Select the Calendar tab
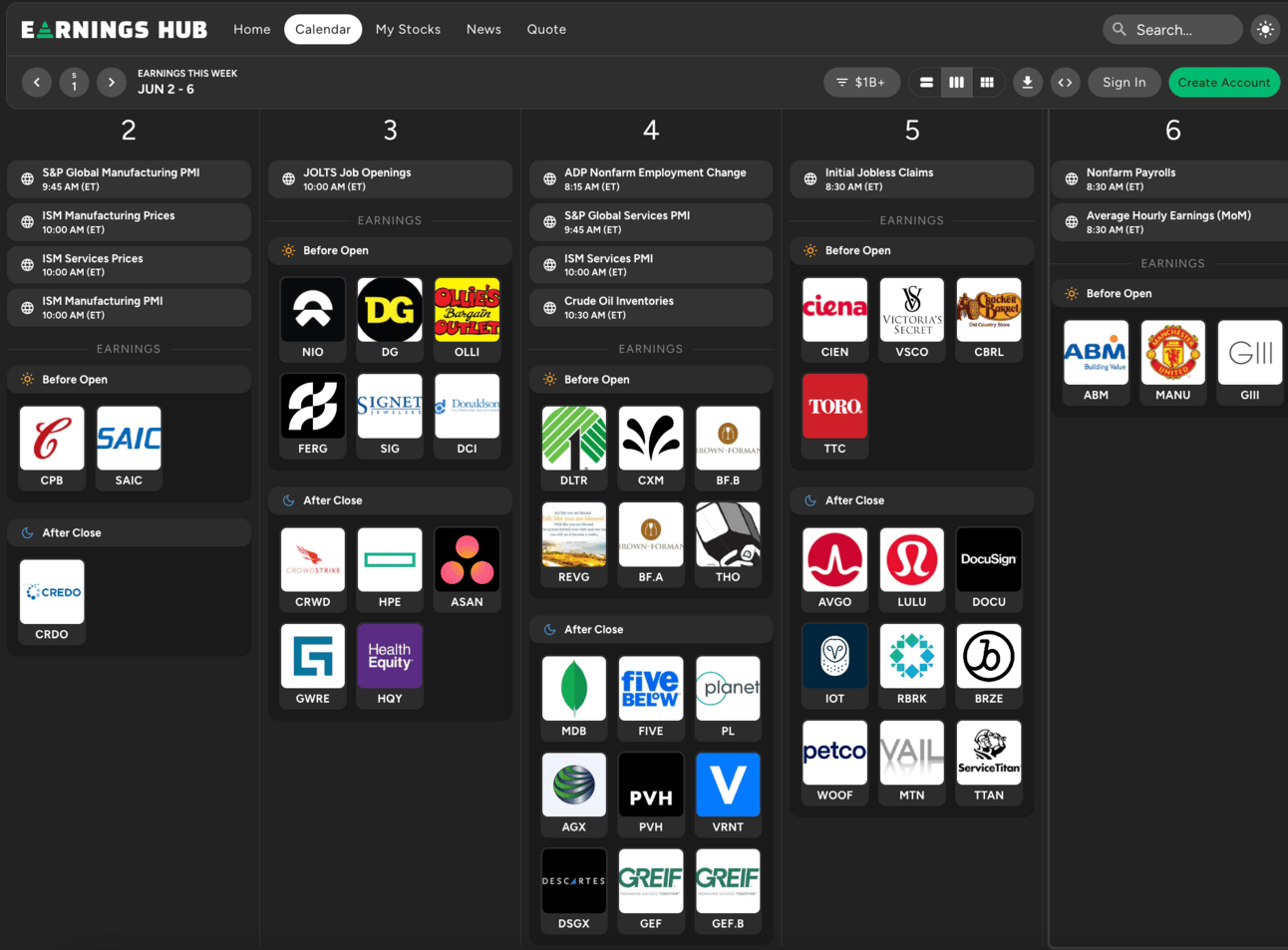 tap(323, 30)
